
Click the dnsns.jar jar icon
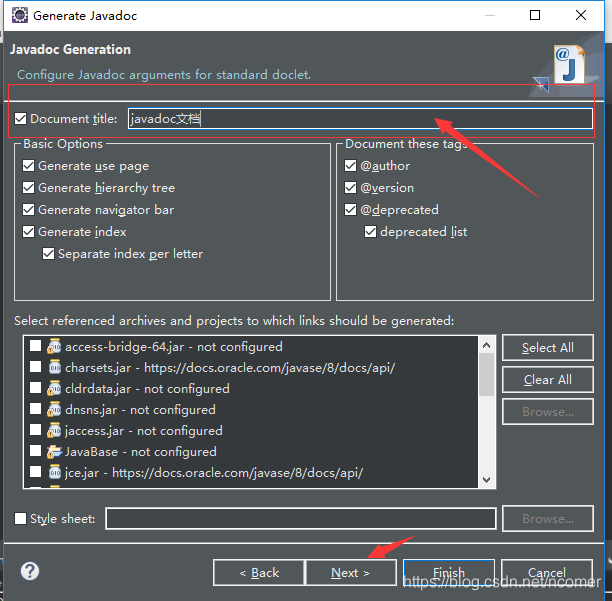click(x=54, y=410)
